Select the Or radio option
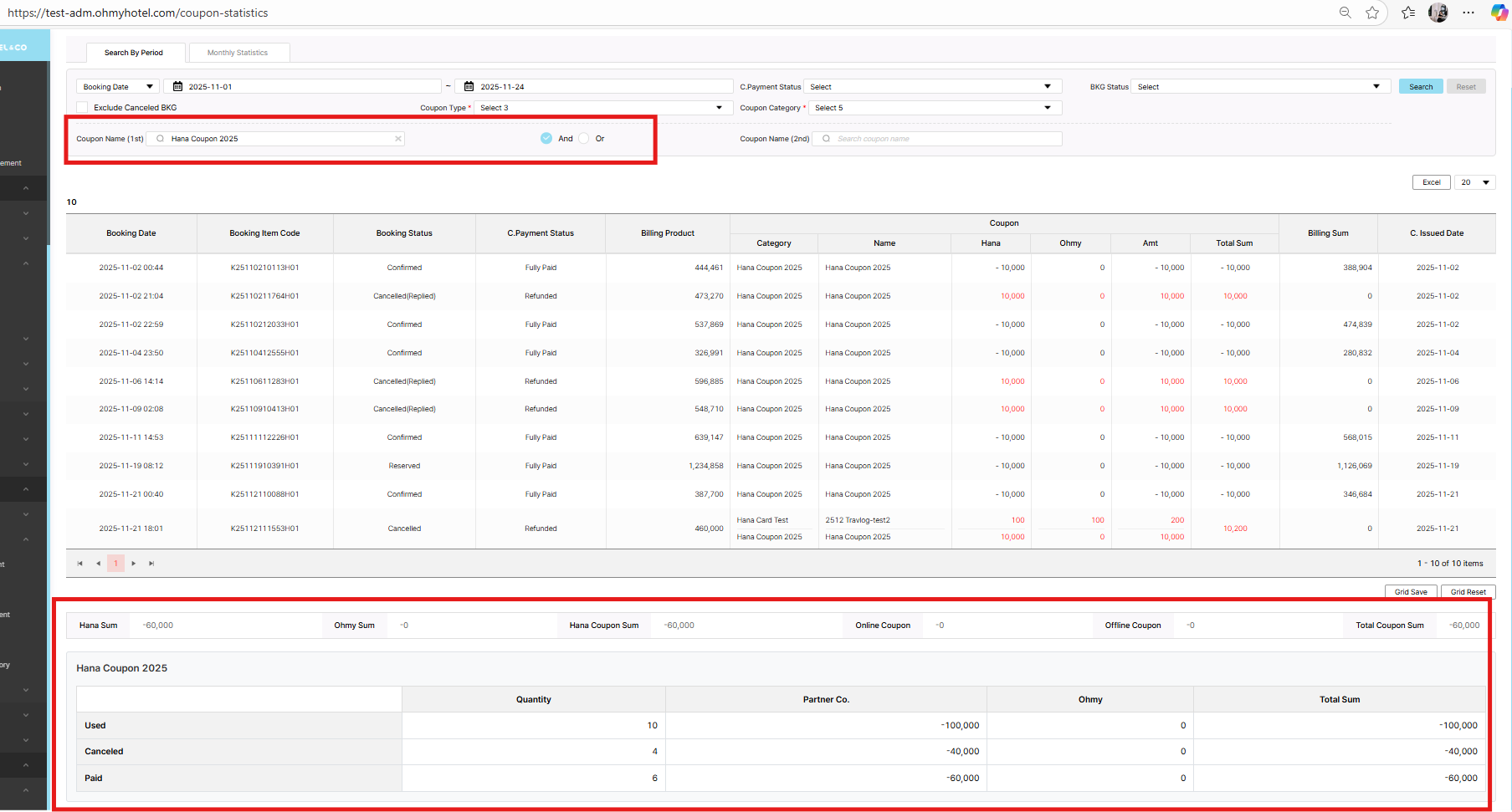This screenshot has height=812, width=1512. (584, 139)
